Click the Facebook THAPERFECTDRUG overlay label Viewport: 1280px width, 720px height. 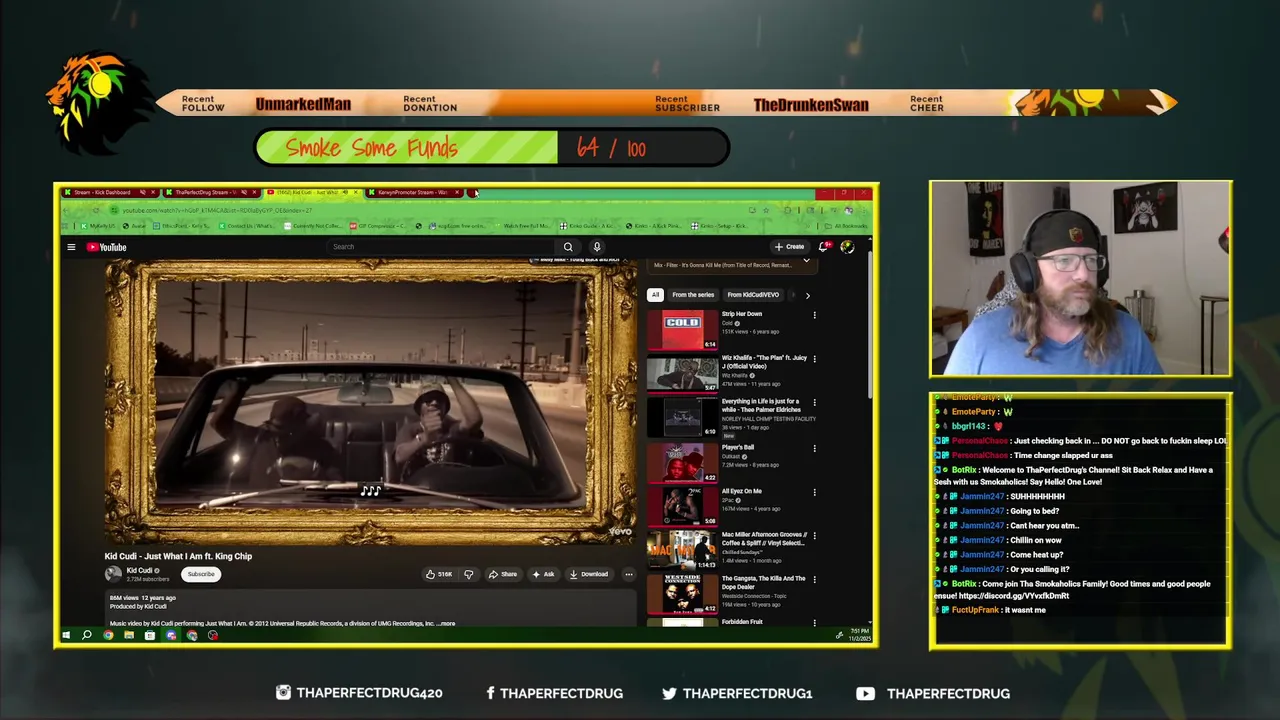(554, 693)
